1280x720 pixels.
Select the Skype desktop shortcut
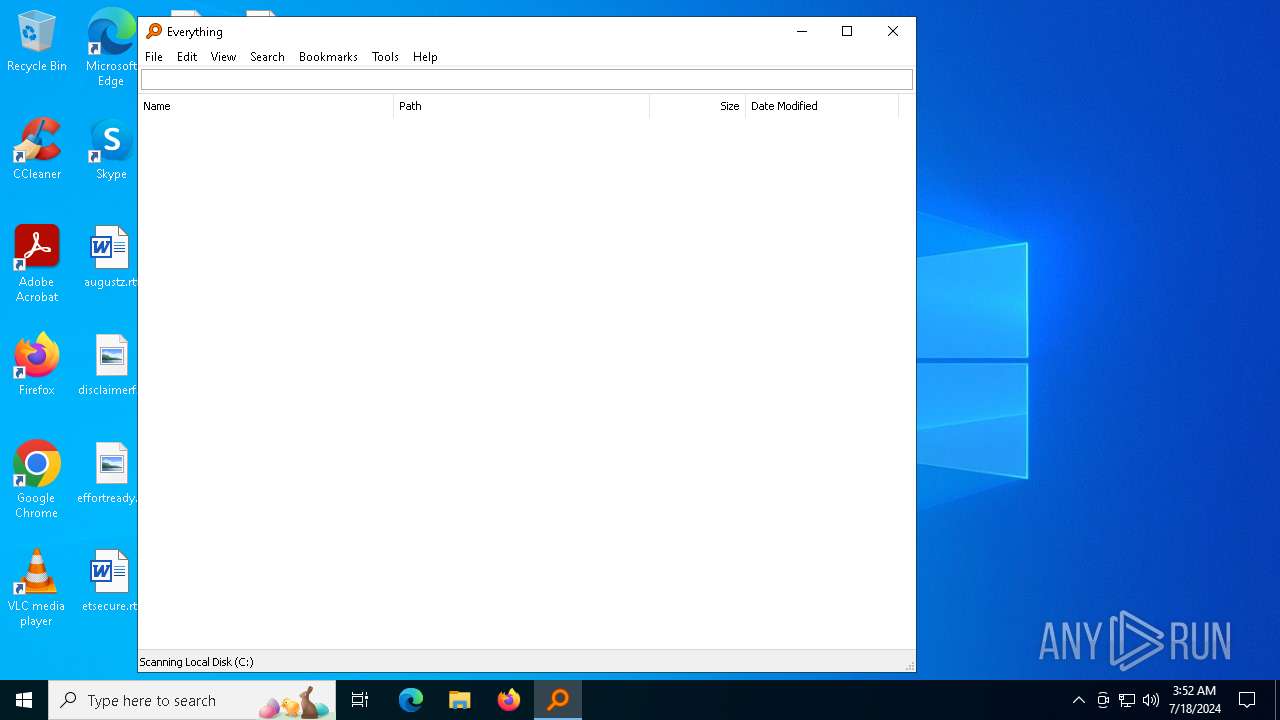pyautogui.click(x=111, y=149)
